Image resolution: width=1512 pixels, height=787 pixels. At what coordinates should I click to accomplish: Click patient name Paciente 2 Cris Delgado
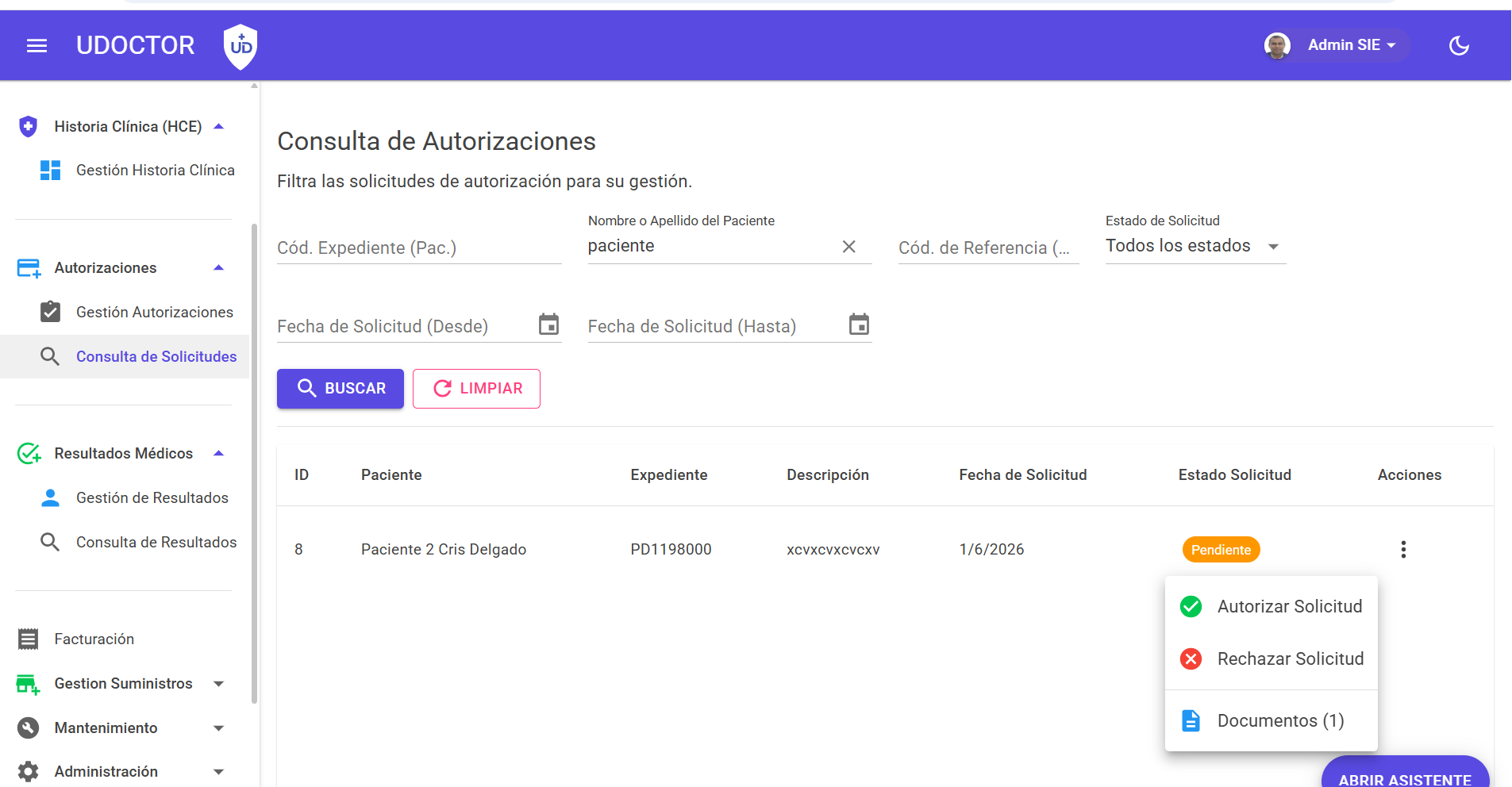(x=444, y=549)
